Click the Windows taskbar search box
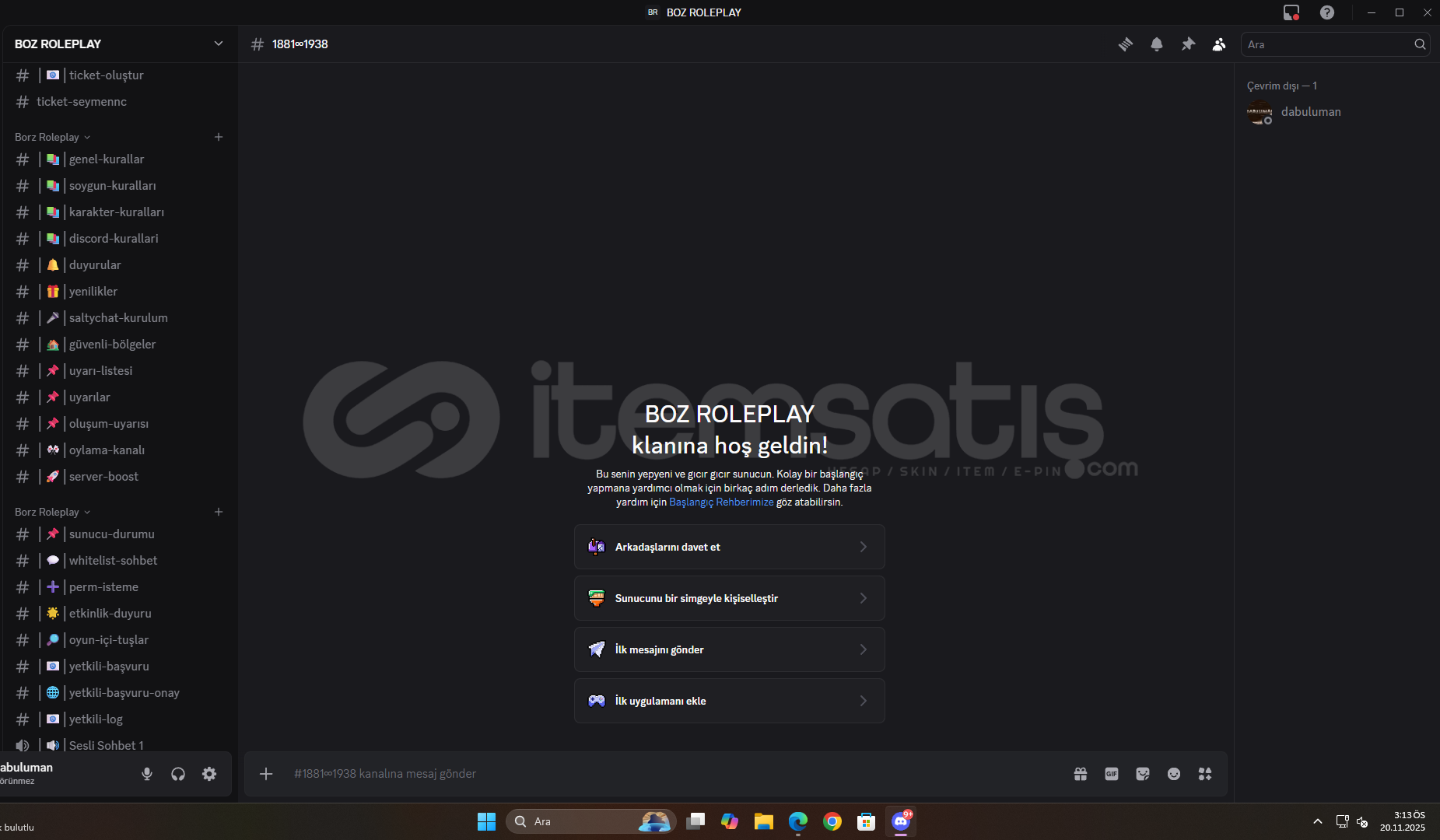Viewport: 1440px width, 840px height. pyautogui.click(x=591, y=821)
